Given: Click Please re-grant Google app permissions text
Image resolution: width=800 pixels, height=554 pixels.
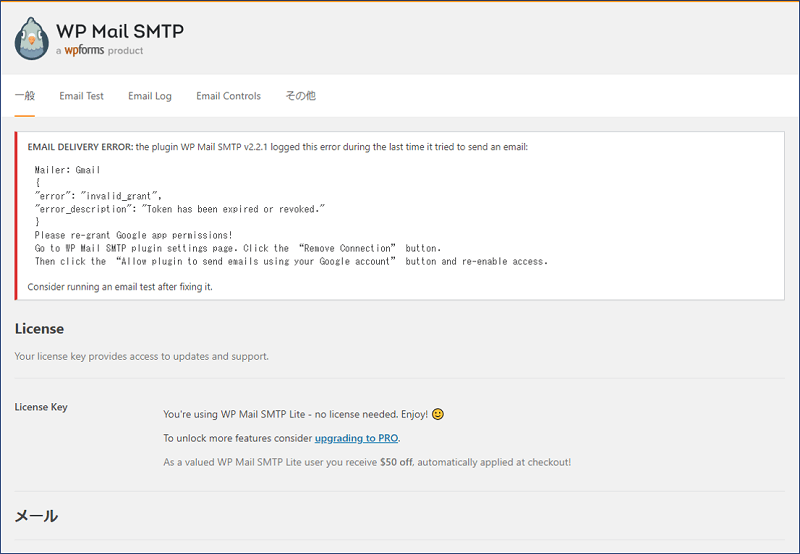Looking at the screenshot, I should pyautogui.click(x=134, y=235).
